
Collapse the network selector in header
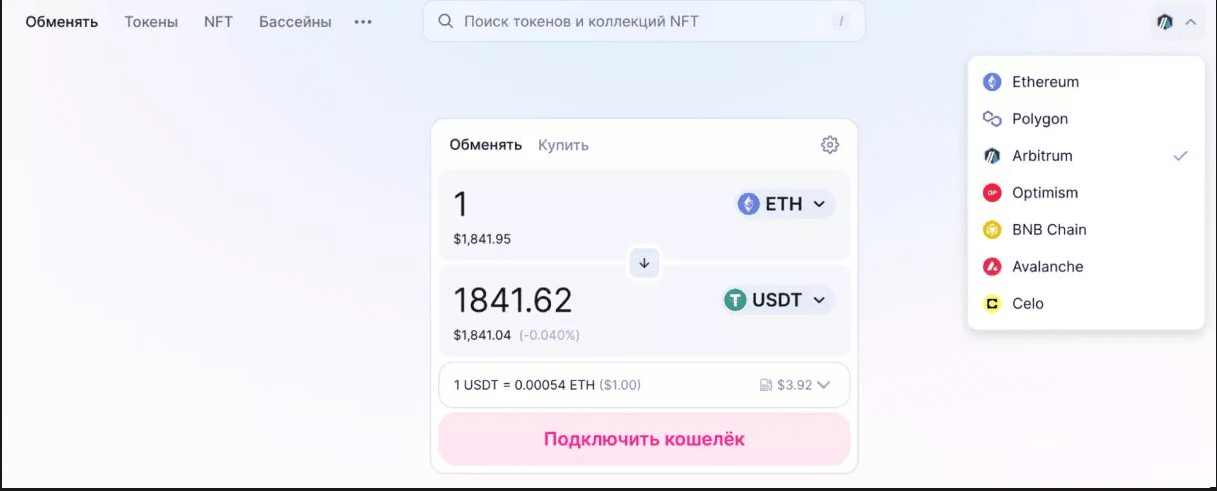tap(1176, 21)
